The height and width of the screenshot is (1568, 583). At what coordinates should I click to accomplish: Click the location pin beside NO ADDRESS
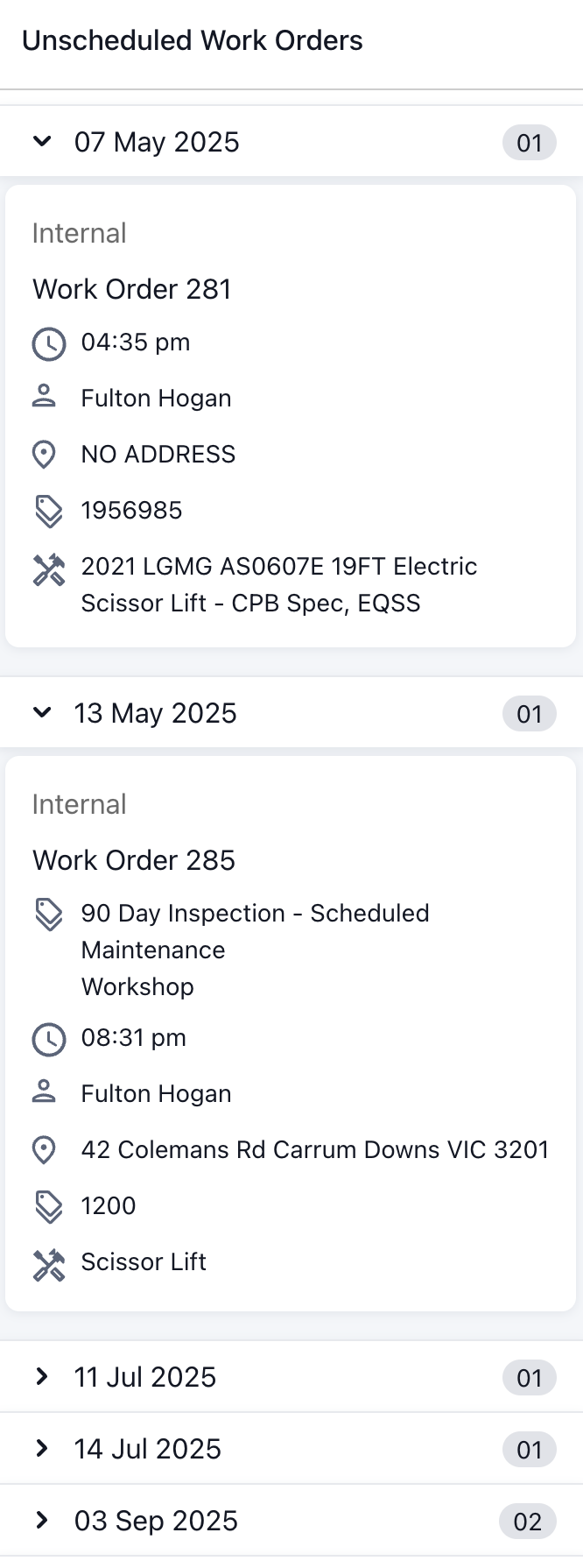pyautogui.click(x=44, y=455)
